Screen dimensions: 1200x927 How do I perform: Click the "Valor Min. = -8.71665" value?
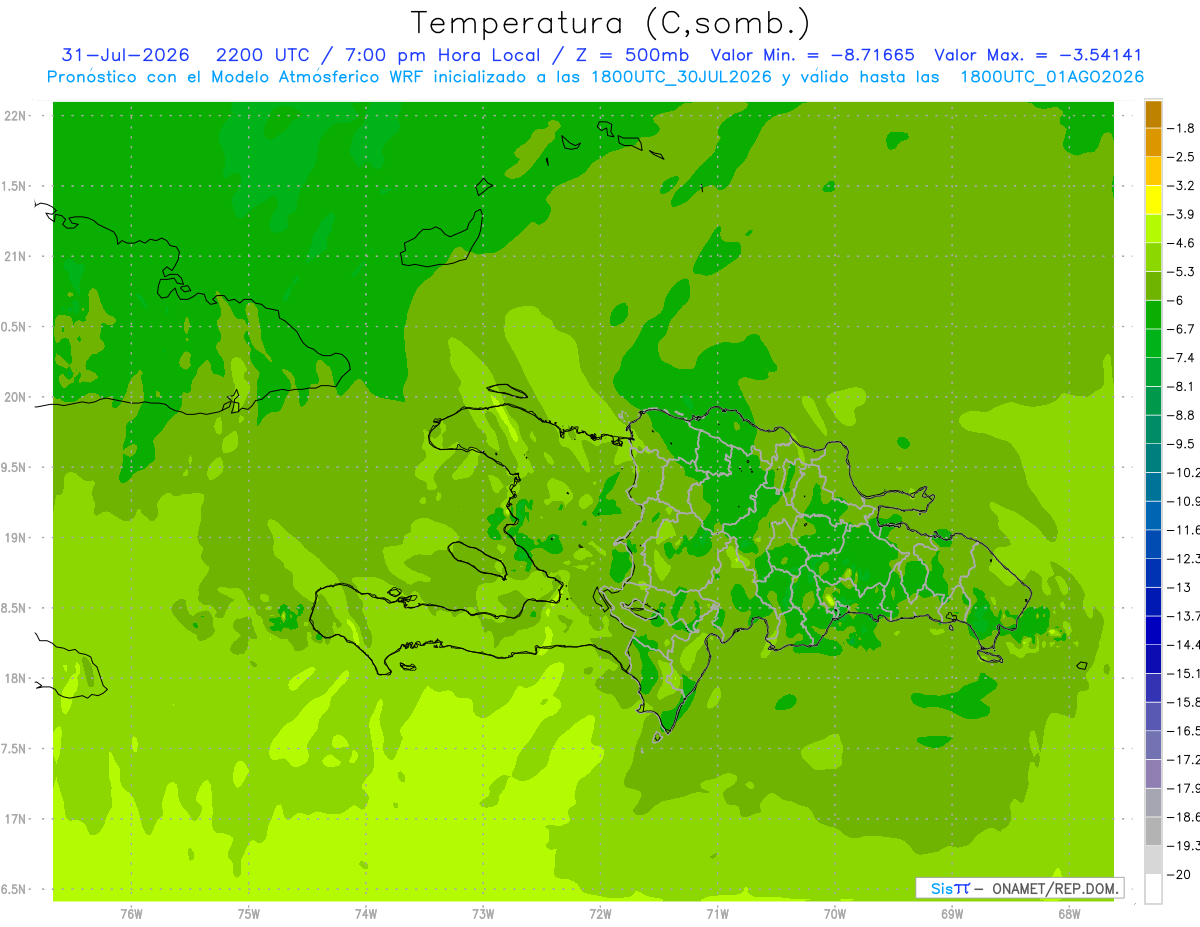point(812,55)
